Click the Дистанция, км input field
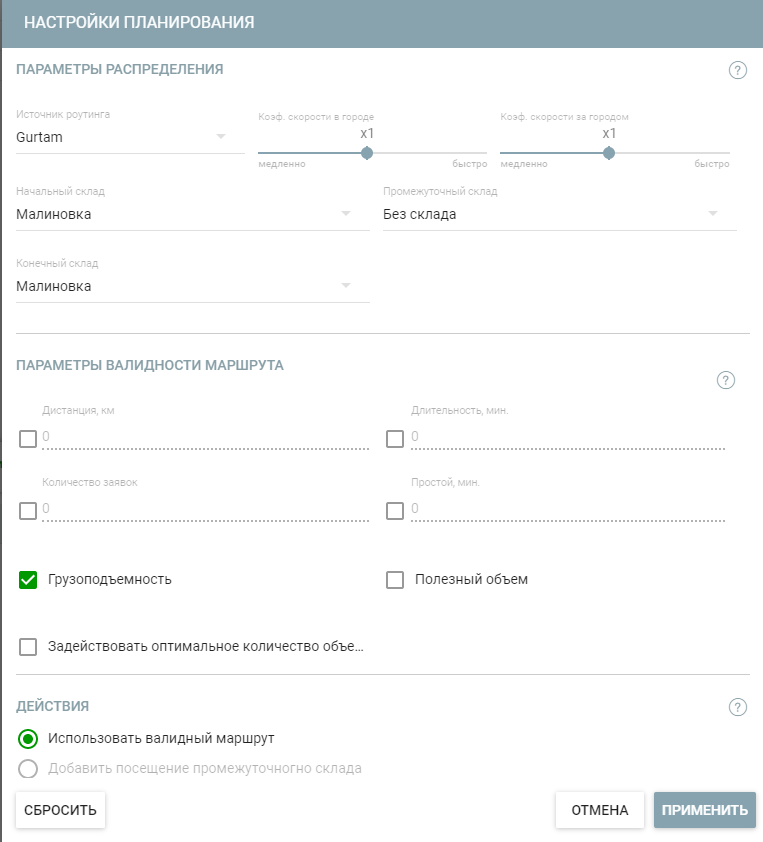This screenshot has width=763, height=842. [x=205, y=438]
